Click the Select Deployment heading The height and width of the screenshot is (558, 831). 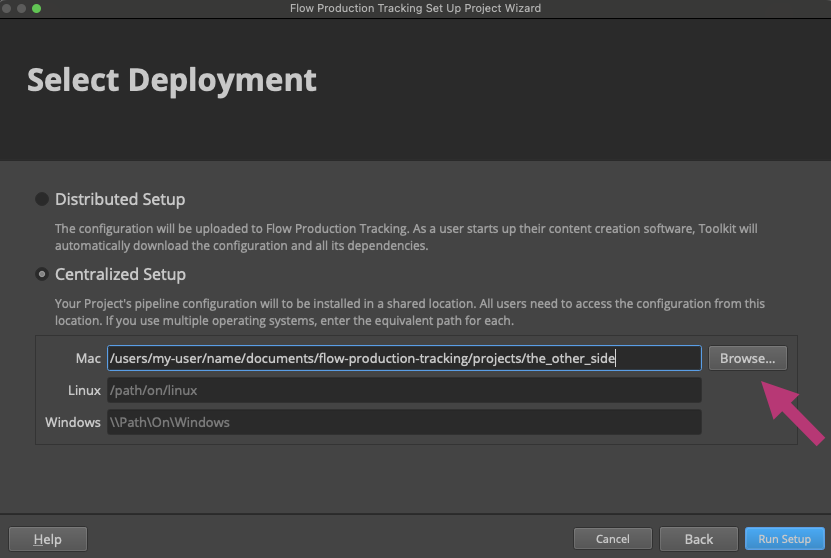coord(172,80)
